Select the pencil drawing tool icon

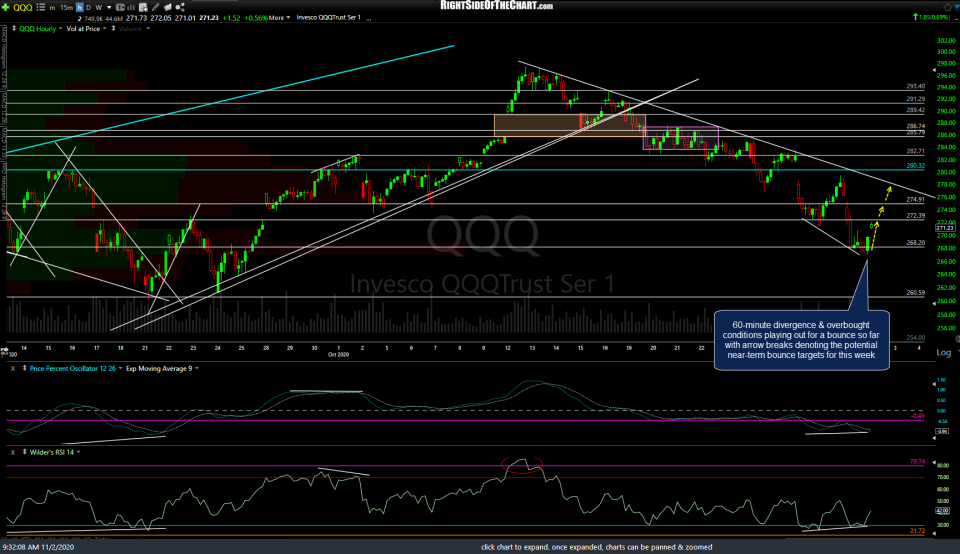(x=156, y=7)
